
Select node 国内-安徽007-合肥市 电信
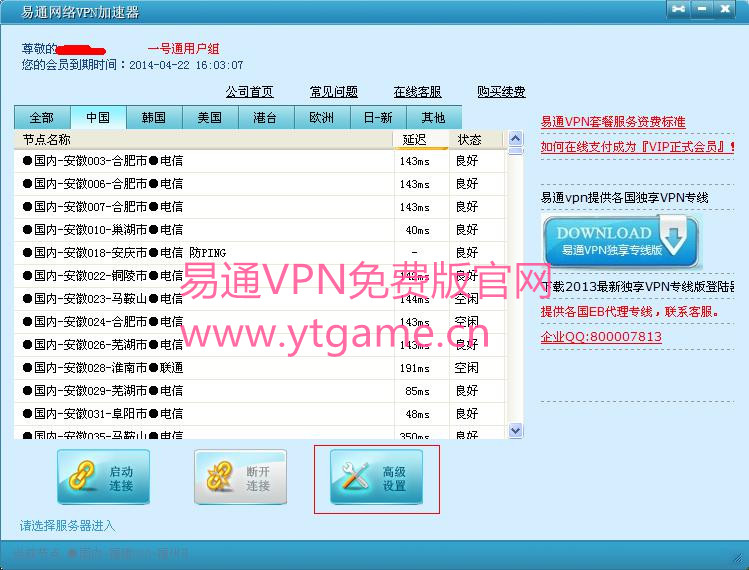pos(259,207)
